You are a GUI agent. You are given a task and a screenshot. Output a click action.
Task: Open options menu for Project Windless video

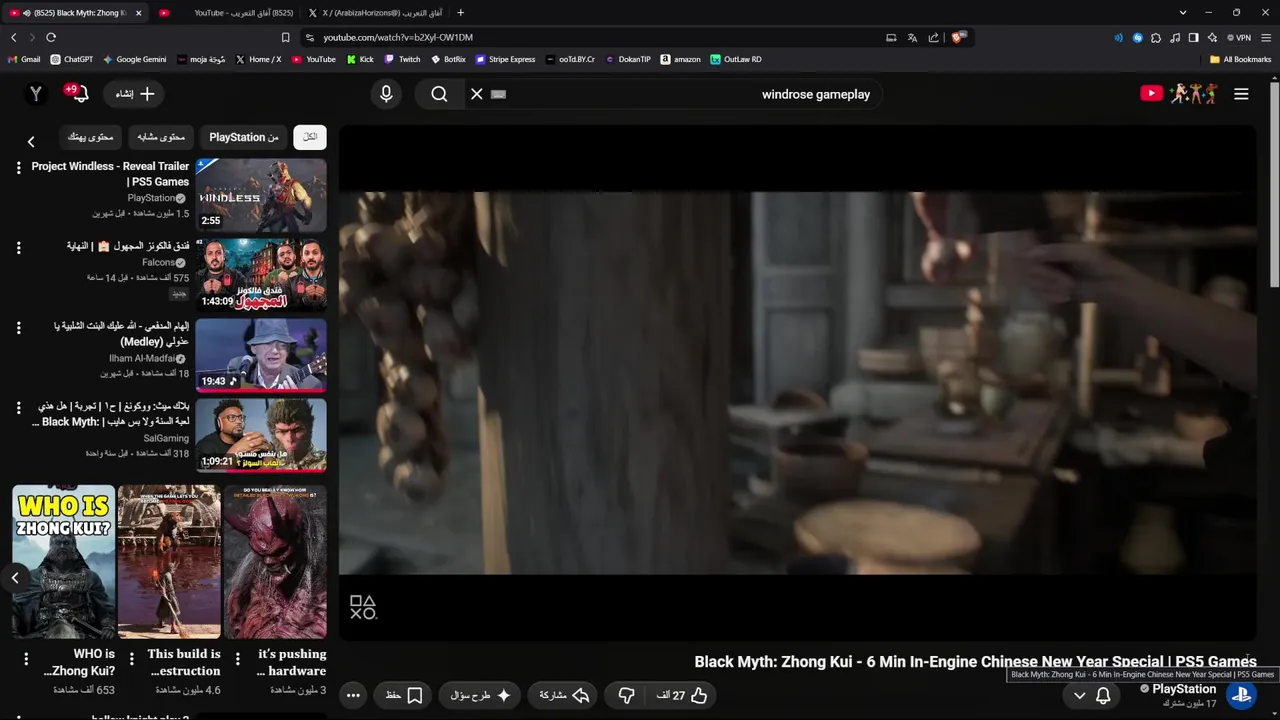tap(18, 167)
